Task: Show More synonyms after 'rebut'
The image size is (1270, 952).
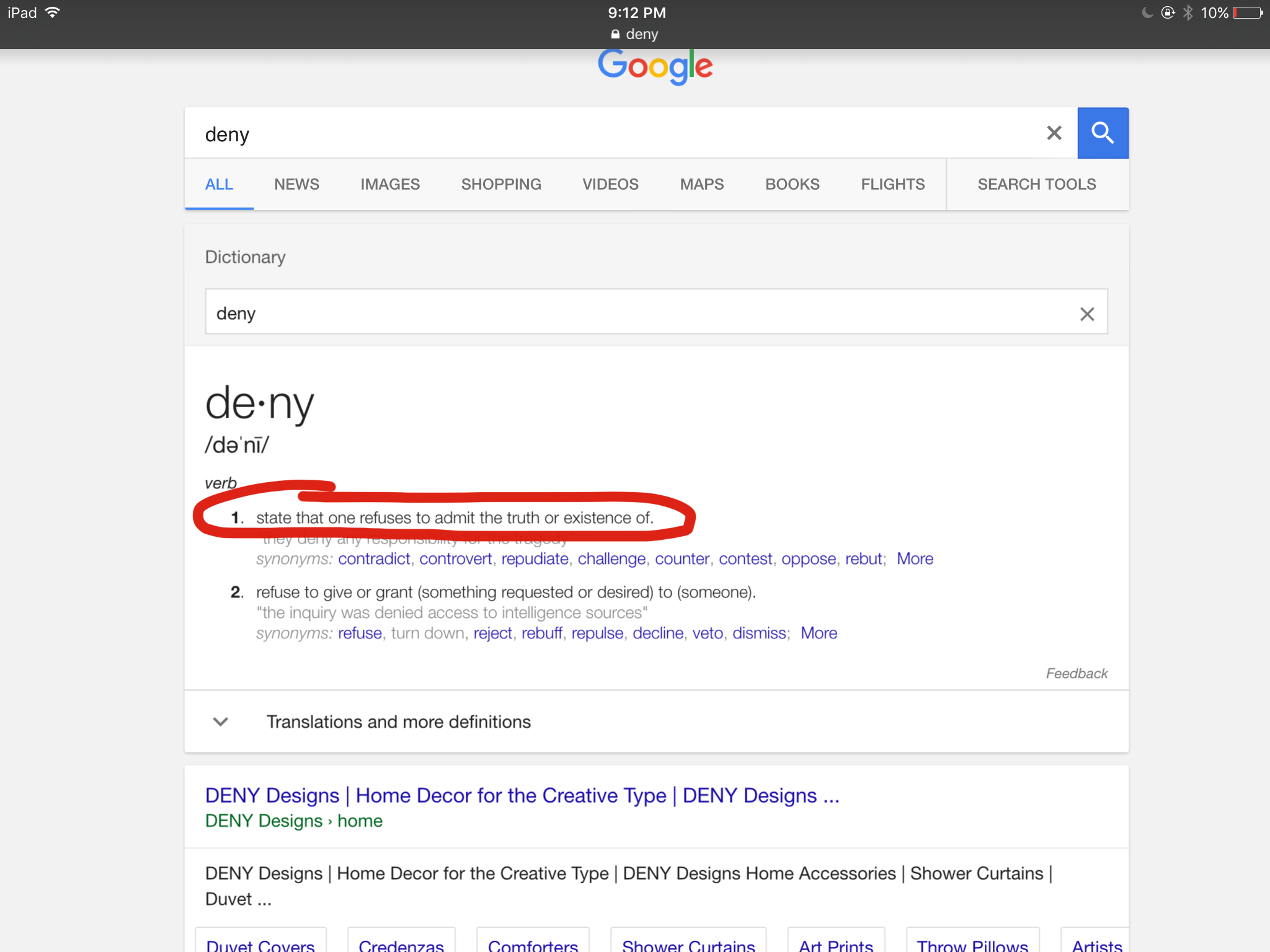Action: click(x=915, y=558)
